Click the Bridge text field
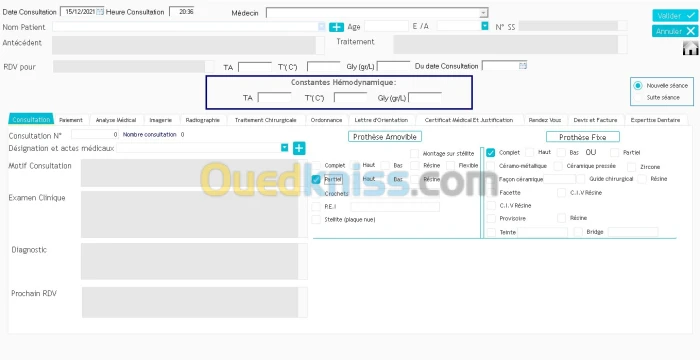Screen dimensions: 700x360 (x=633, y=232)
